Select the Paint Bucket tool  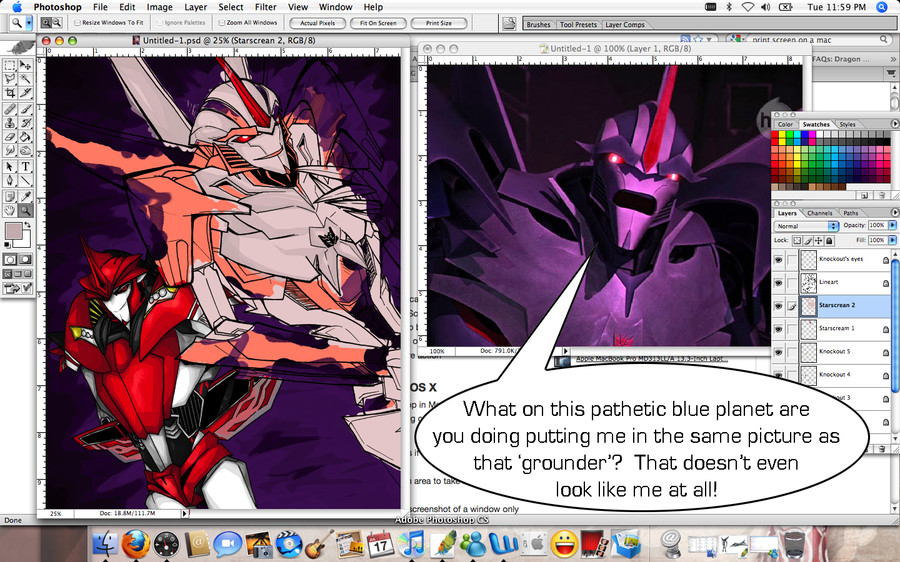coord(25,137)
